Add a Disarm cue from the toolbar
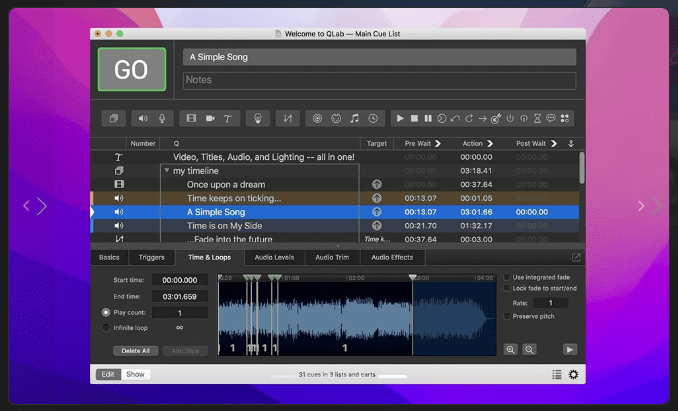The width and height of the screenshot is (678, 411). 524,118
